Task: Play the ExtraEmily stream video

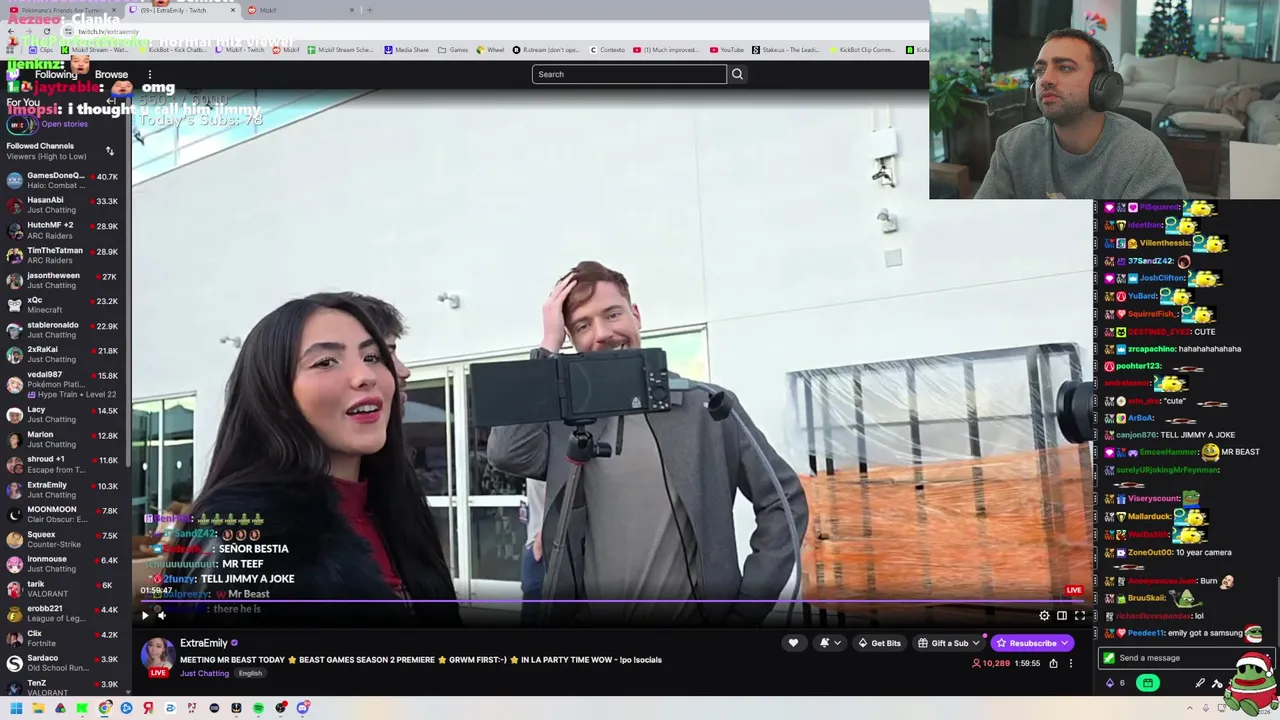Action: pyautogui.click(x=145, y=616)
